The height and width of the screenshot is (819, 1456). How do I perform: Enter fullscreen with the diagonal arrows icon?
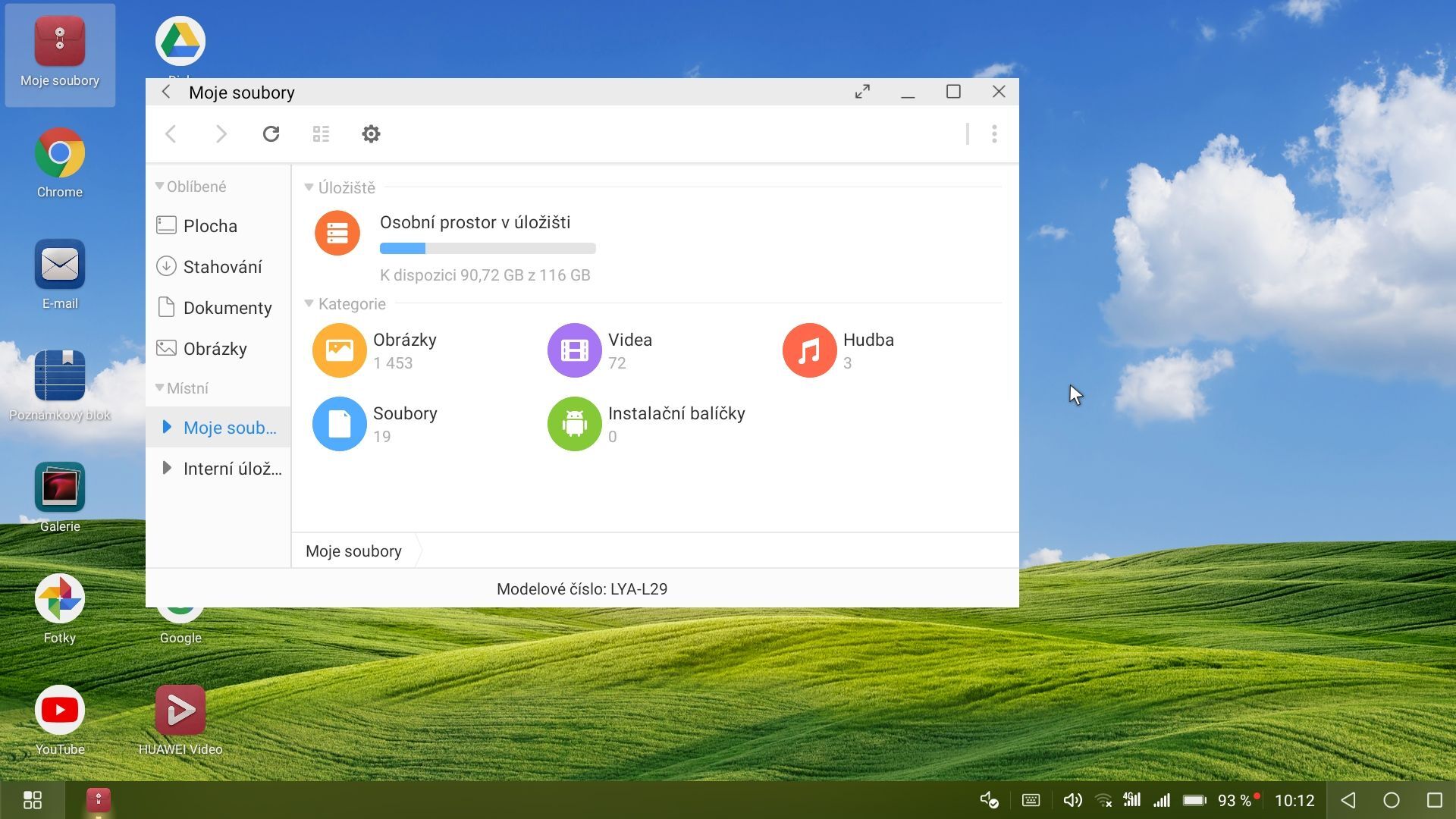coord(862,92)
